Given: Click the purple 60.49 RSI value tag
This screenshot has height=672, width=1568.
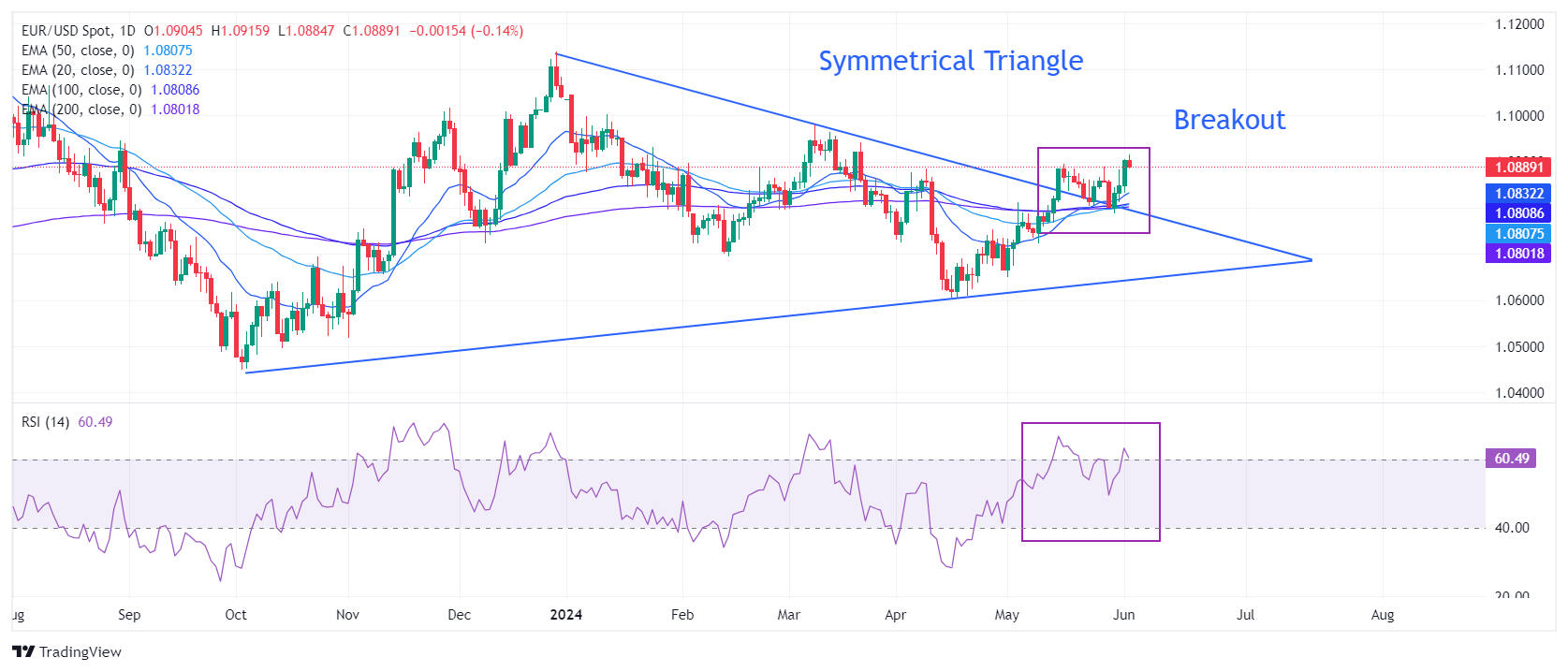Looking at the screenshot, I should (1511, 459).
